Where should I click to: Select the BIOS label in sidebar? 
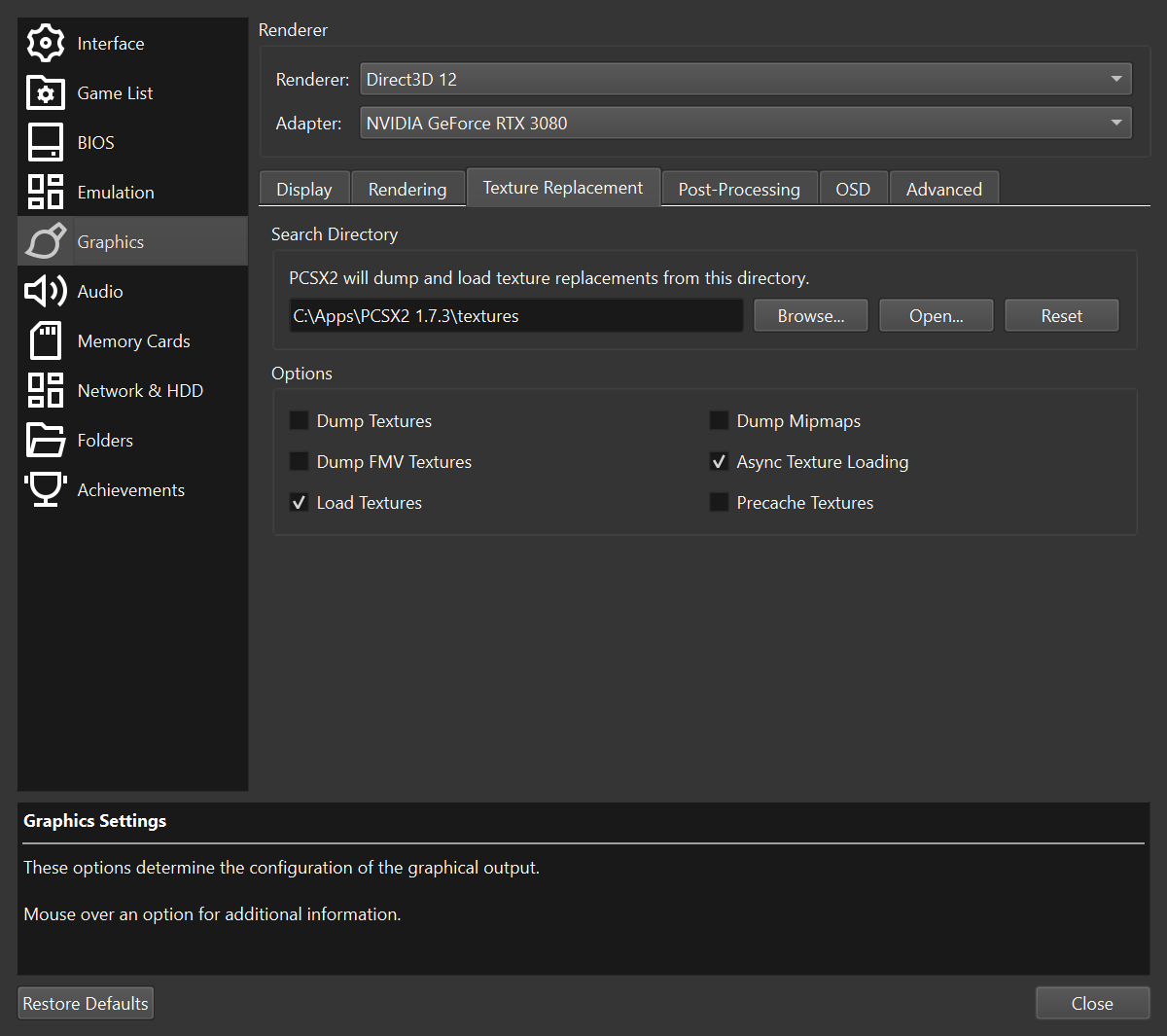[x=96, y=142]
